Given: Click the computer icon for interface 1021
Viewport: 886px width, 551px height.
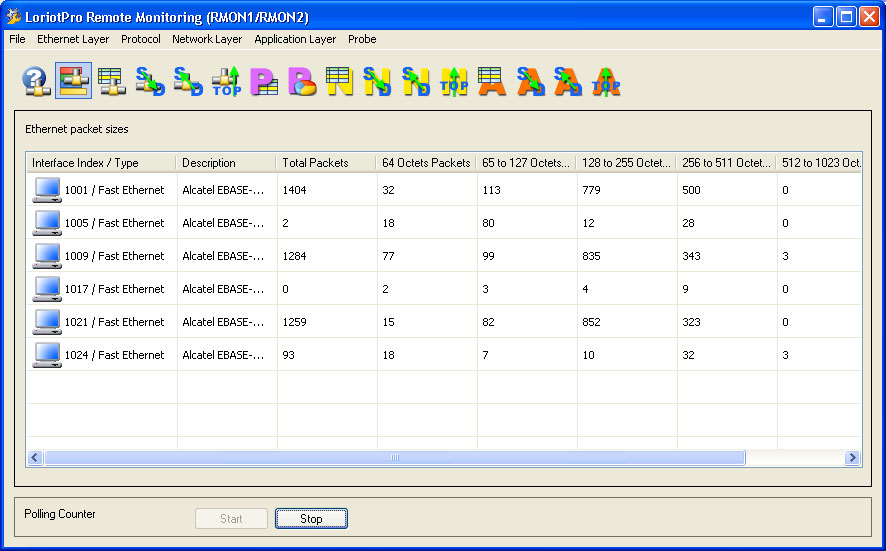Looking at the screenshot, I should pyautogui.click(x=47, y=322).
